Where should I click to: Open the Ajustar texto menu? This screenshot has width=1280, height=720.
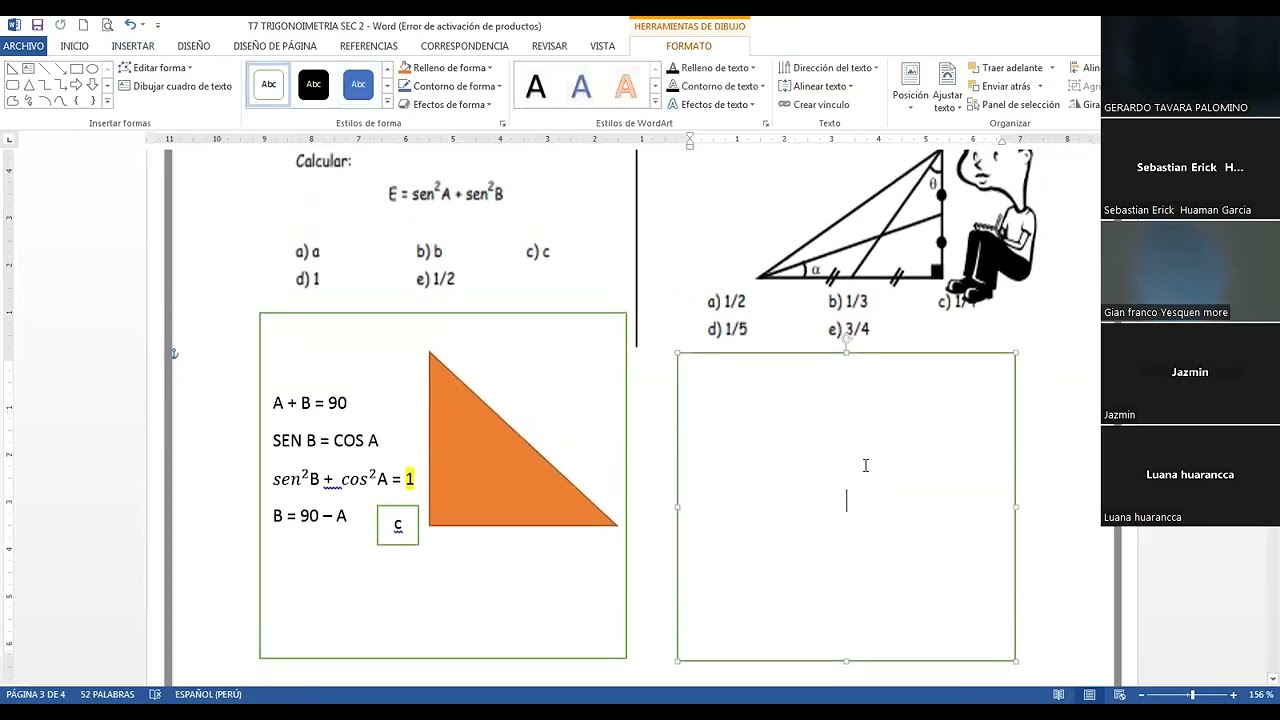(947, 88)
